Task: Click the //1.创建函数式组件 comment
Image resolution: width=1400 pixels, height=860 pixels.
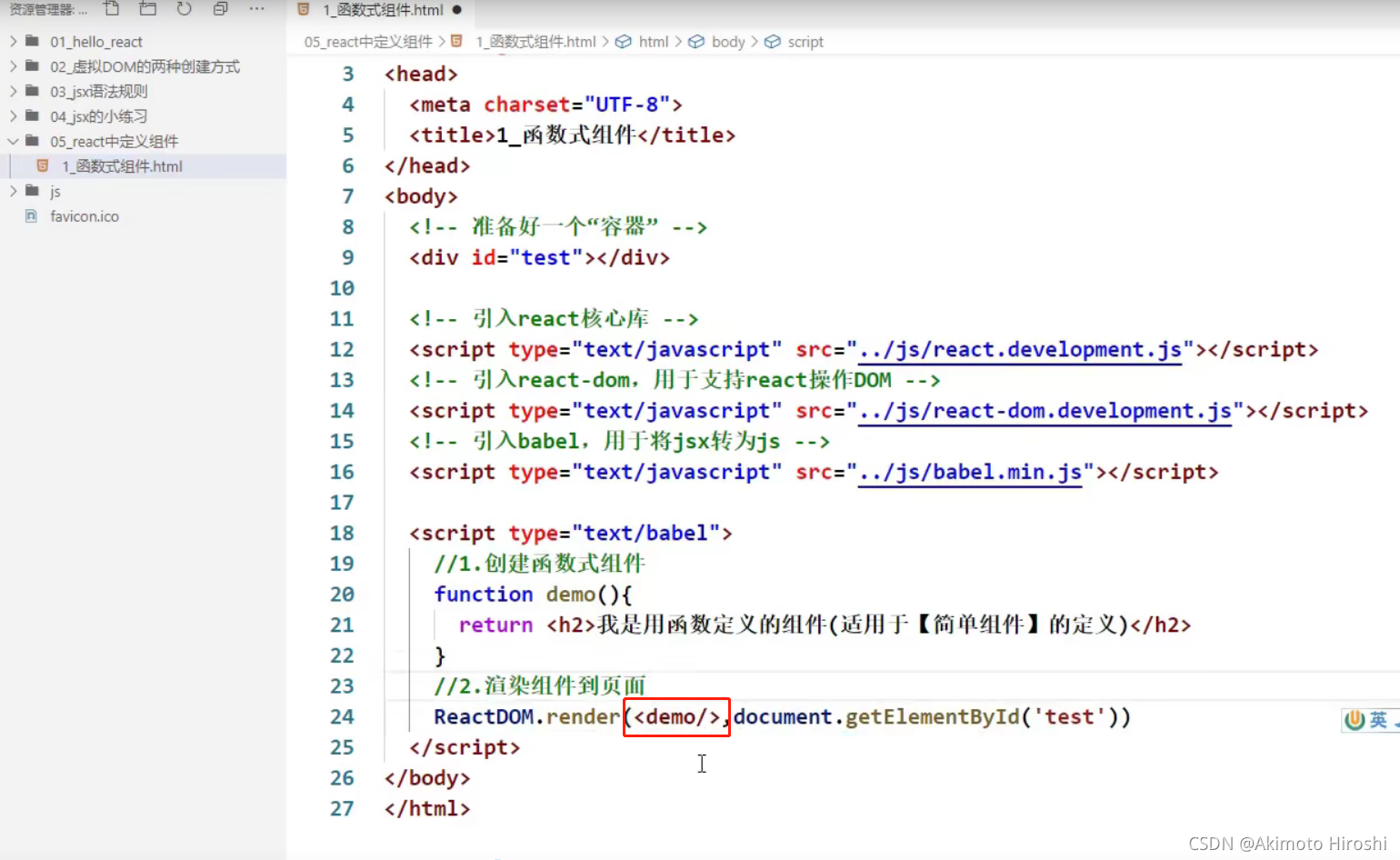Action: pyautogui.click(x=539, y=564)
